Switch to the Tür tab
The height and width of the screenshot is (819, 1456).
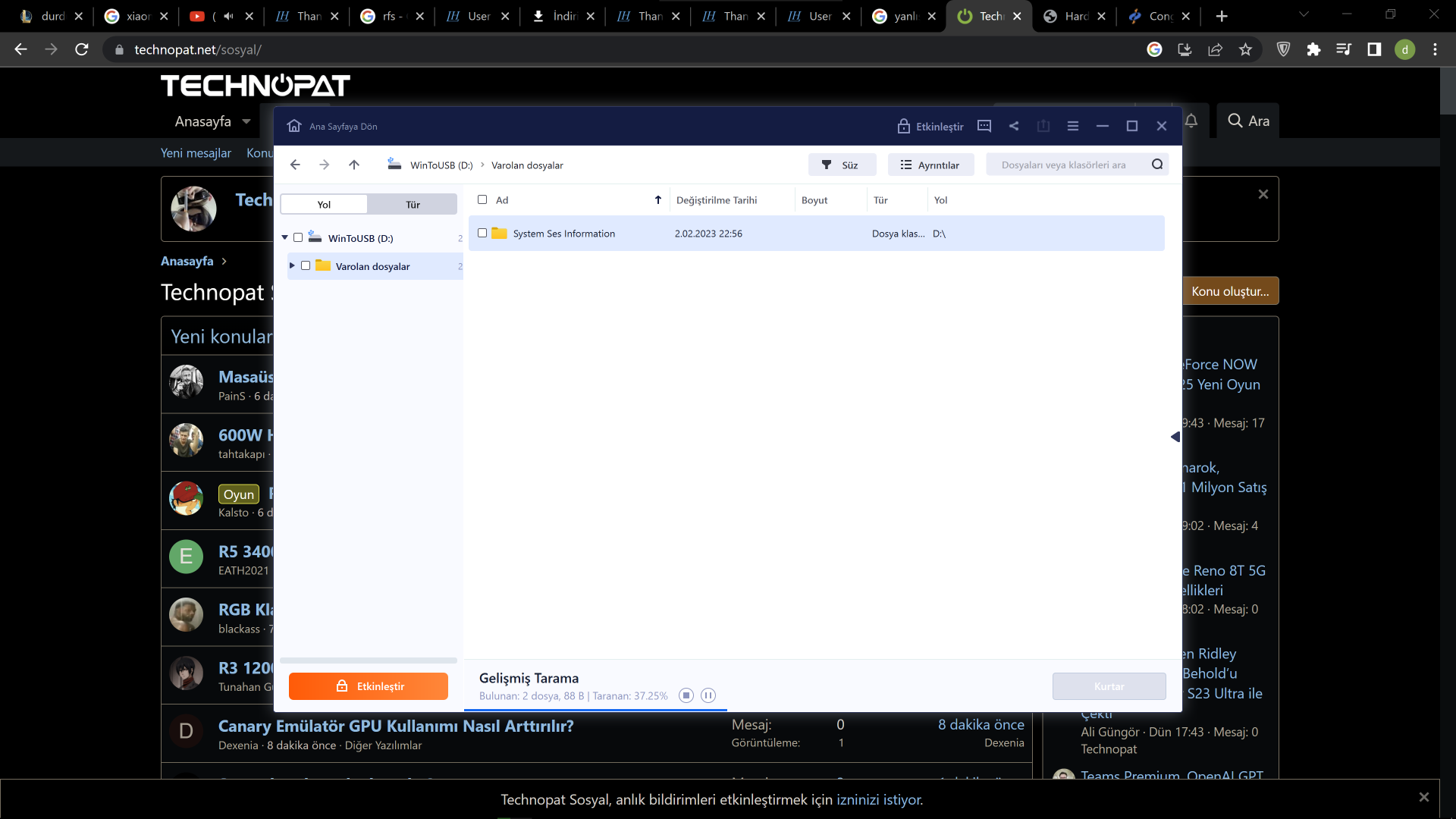413,204
